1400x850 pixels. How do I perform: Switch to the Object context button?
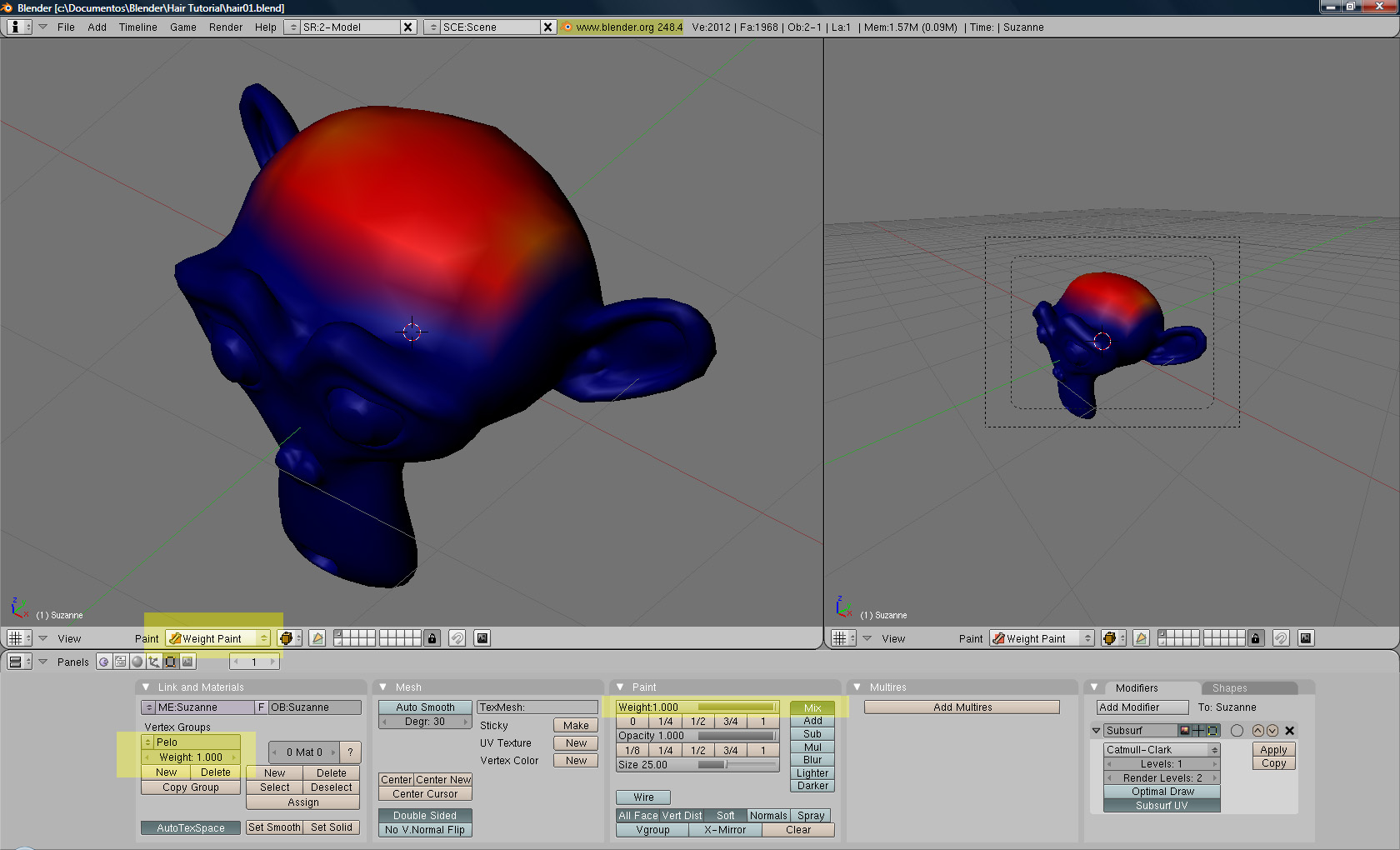pos(154,662)
